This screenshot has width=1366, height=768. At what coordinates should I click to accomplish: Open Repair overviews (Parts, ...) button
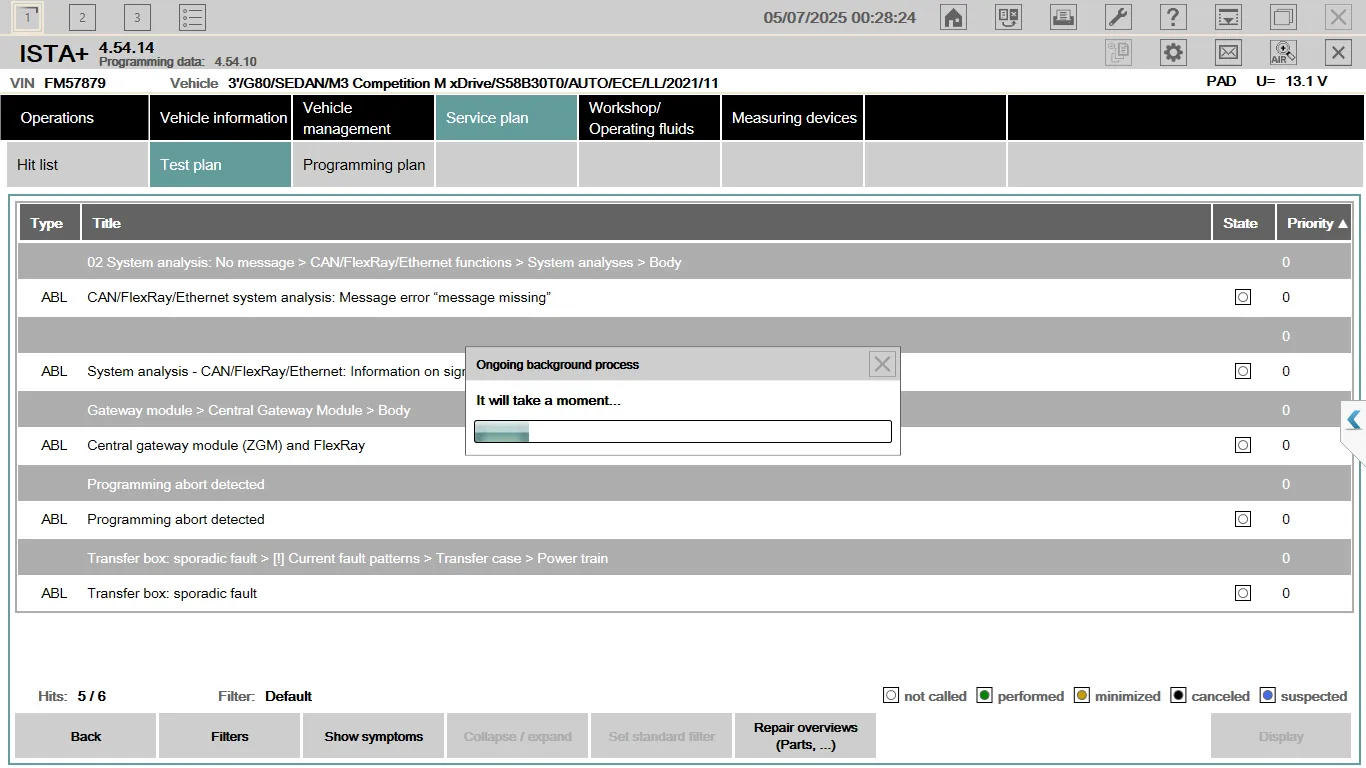point(805,736)
